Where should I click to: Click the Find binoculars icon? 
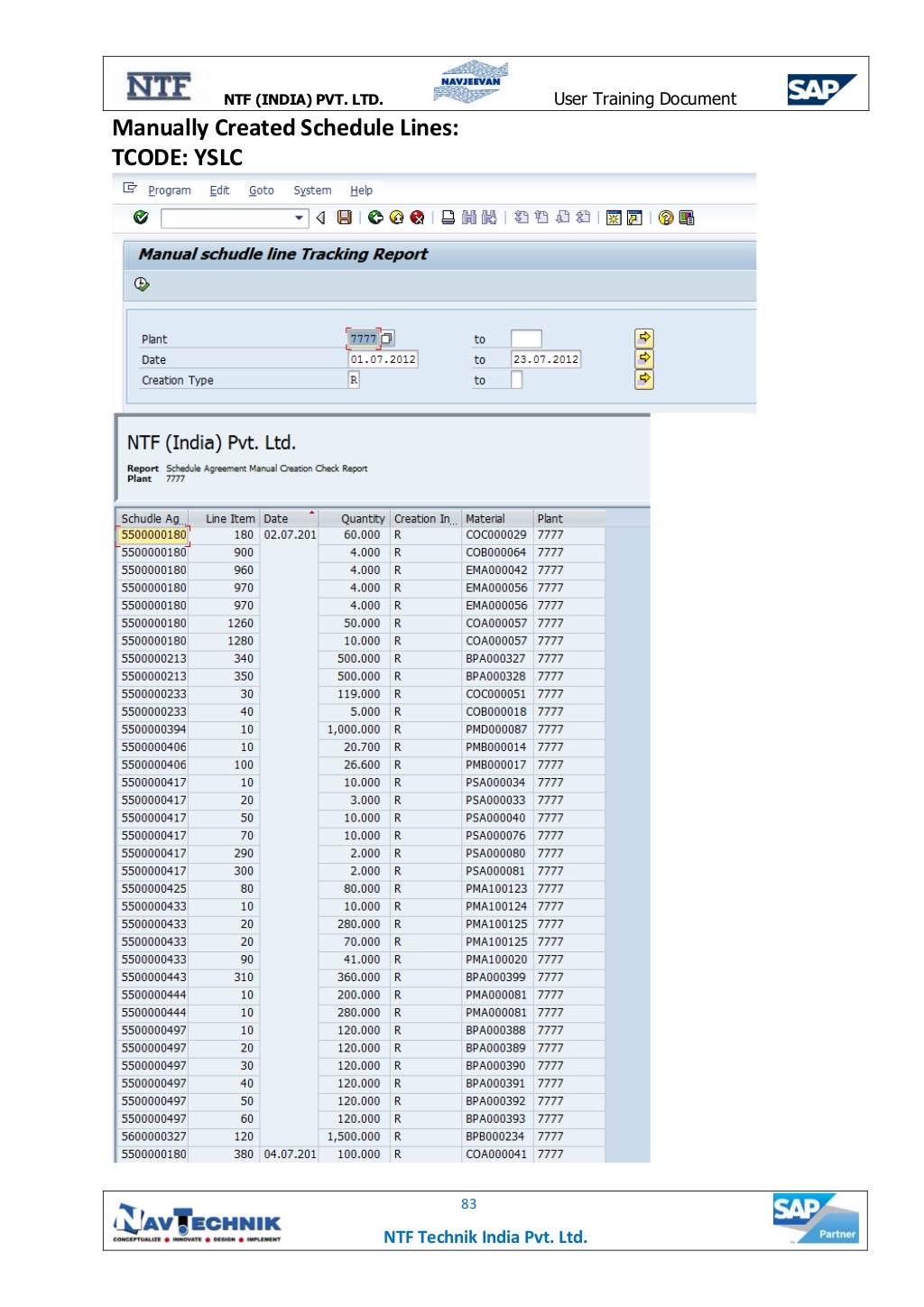[x=468, y=218]
